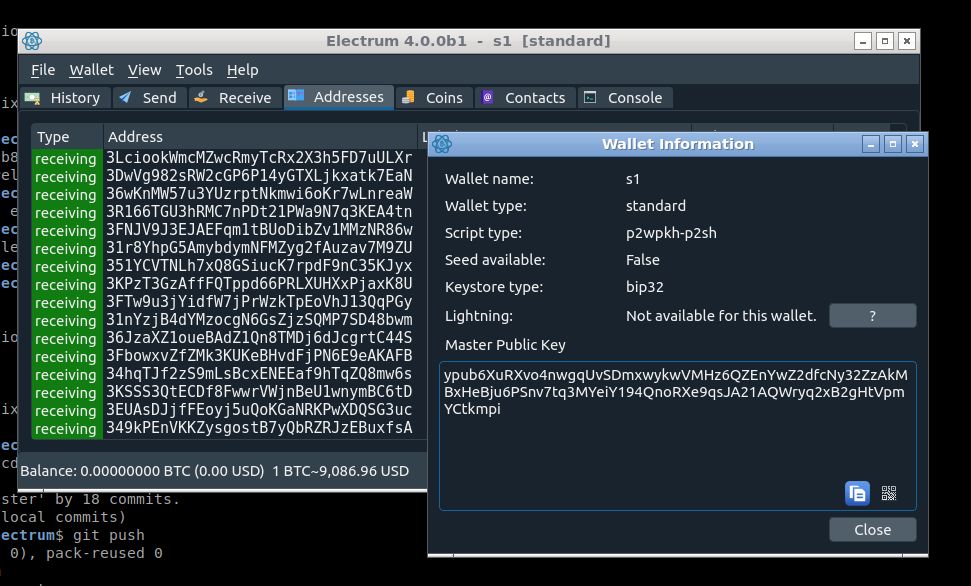Viewport: 971px width, 586px height.
Task: Select address 3FbowxvZfZMk3KUKeBHvdFjPN6E9eAKAFB
Action: [x=259, y=356]
